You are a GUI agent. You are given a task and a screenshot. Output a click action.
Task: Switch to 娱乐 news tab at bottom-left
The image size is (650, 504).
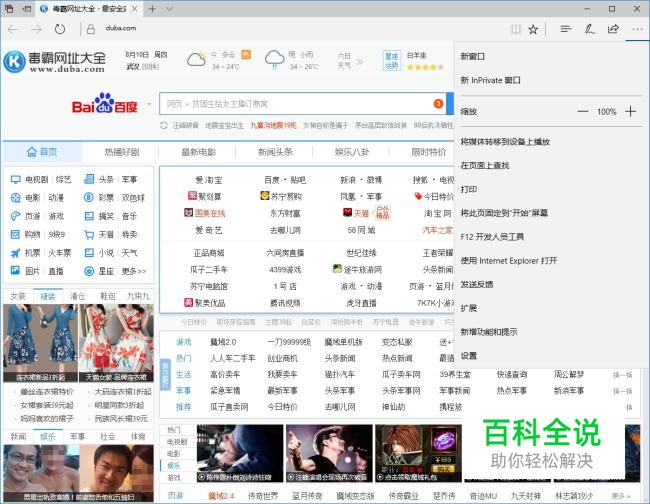pyautogui.click(x=48, y=436)
